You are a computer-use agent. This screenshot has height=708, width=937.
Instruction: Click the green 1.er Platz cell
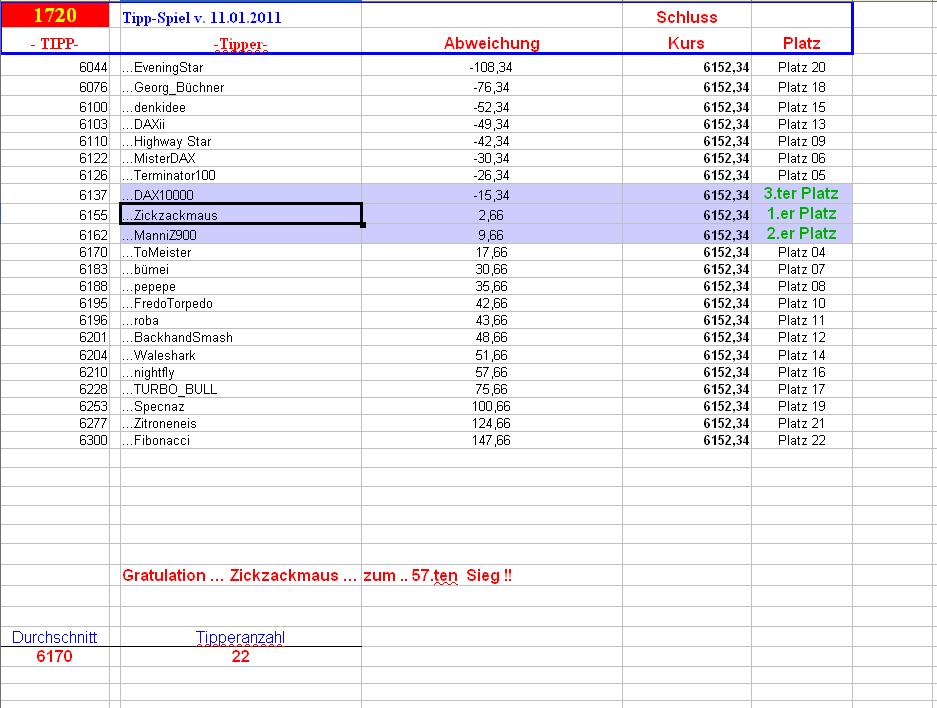tap(801, 214)
